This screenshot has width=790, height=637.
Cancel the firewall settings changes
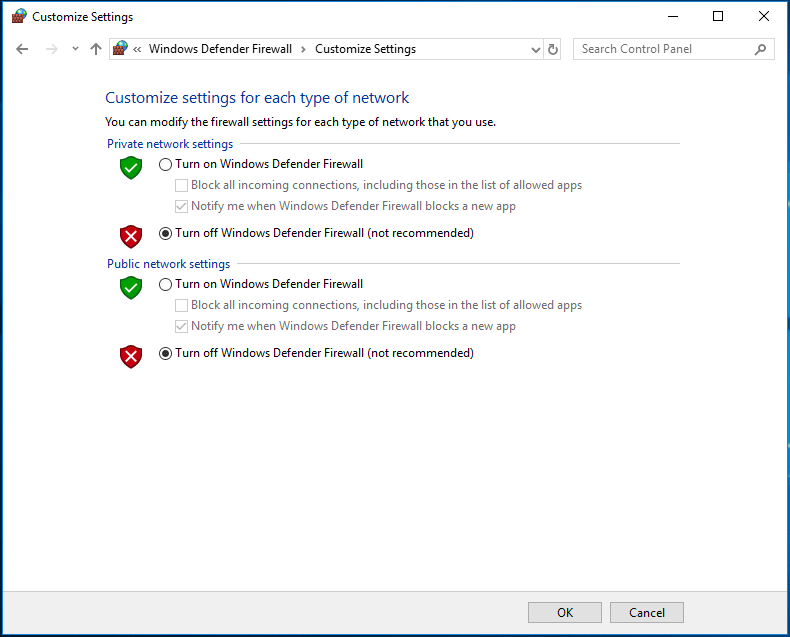647,612
